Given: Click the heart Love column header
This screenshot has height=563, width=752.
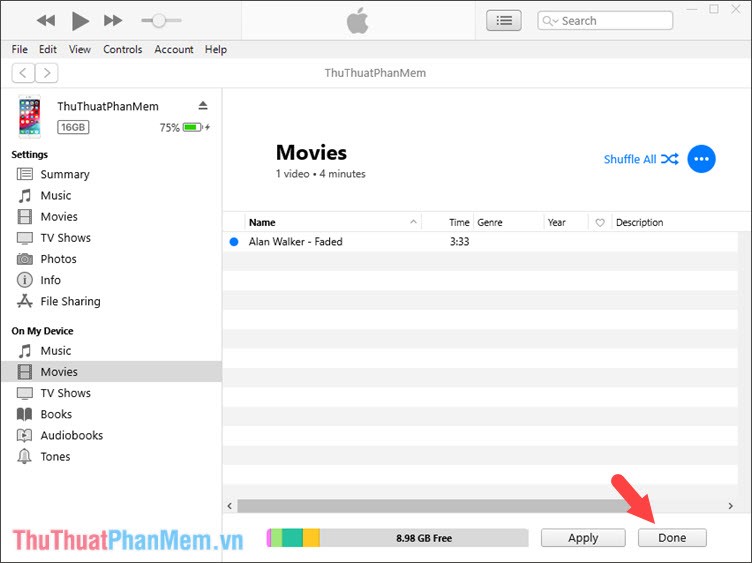Looking at the screenshot, I should pyautogui.click(x=600, y=223).
